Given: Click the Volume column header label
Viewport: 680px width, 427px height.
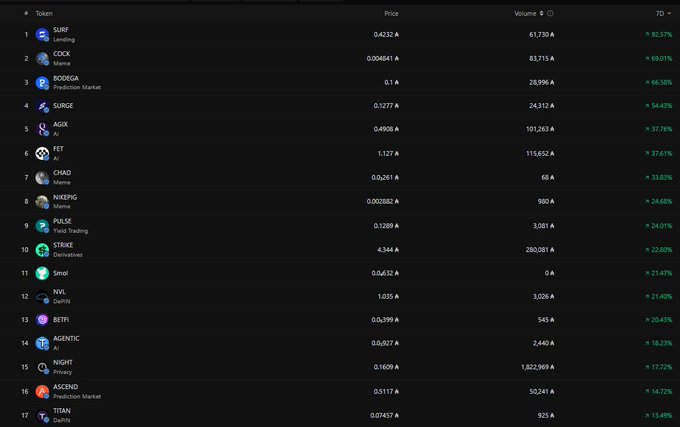Looking at the screenshot, I should tap(525, 13).
